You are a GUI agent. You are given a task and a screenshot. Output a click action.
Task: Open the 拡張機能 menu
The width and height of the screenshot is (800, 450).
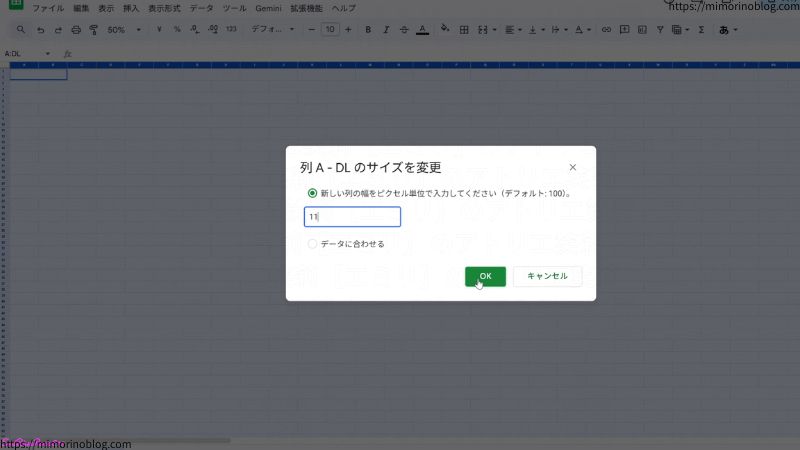pyautogui.click(x=306, y=8)
